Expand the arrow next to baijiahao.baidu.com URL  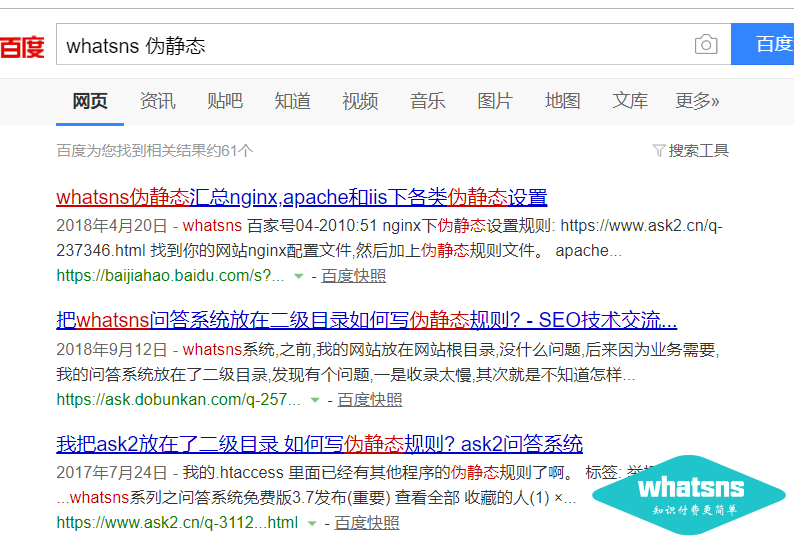pos(298,276)
